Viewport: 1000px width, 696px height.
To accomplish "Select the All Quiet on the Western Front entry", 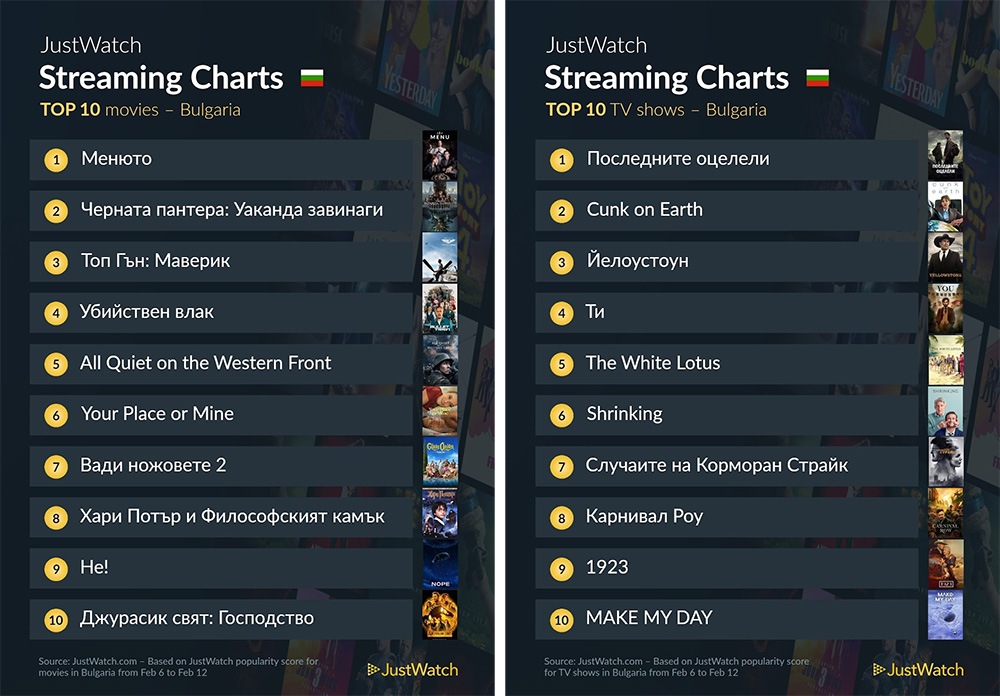I will coord(221,364).
